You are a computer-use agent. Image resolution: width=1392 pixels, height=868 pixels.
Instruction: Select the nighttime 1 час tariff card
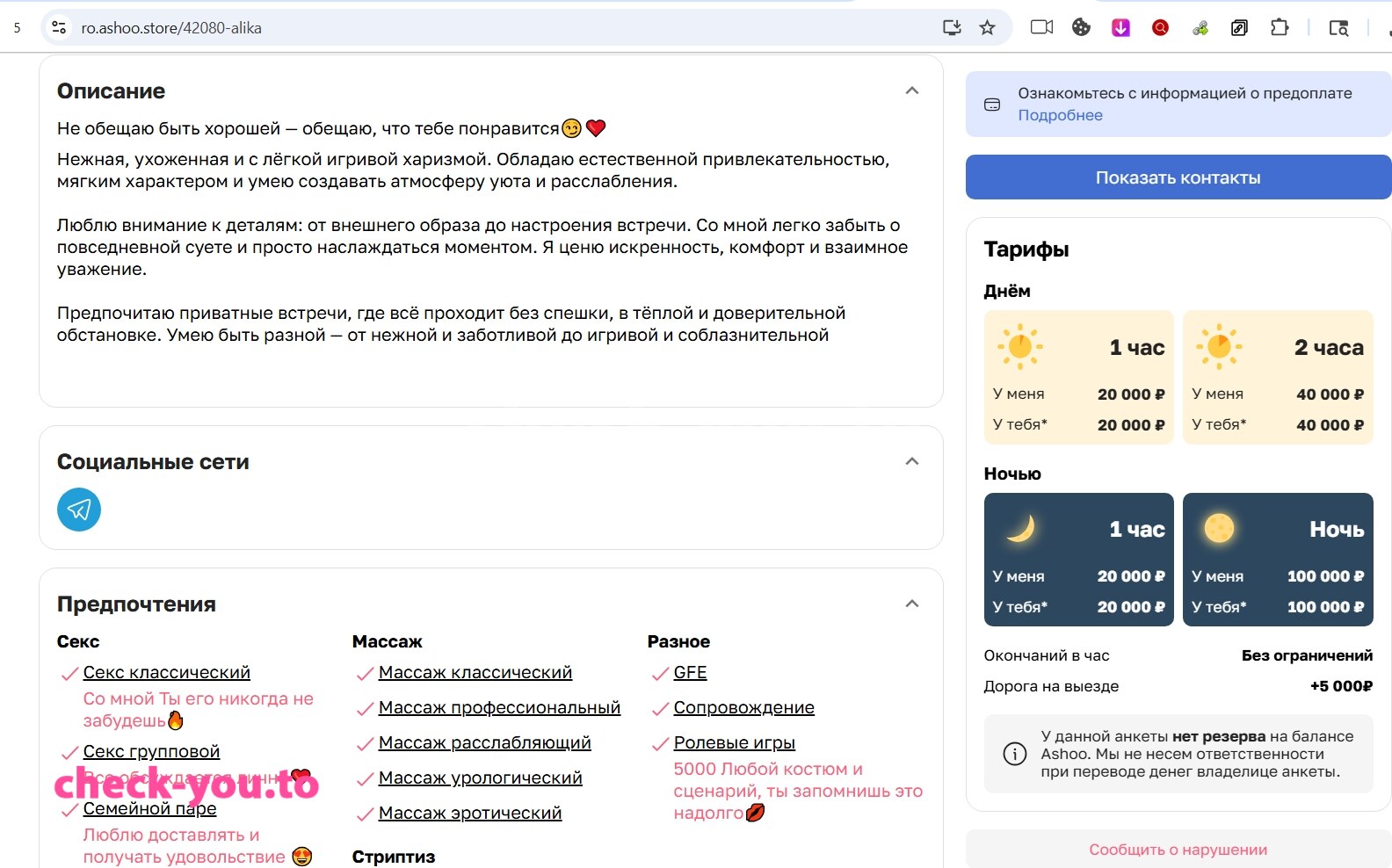pos(1079,560)
